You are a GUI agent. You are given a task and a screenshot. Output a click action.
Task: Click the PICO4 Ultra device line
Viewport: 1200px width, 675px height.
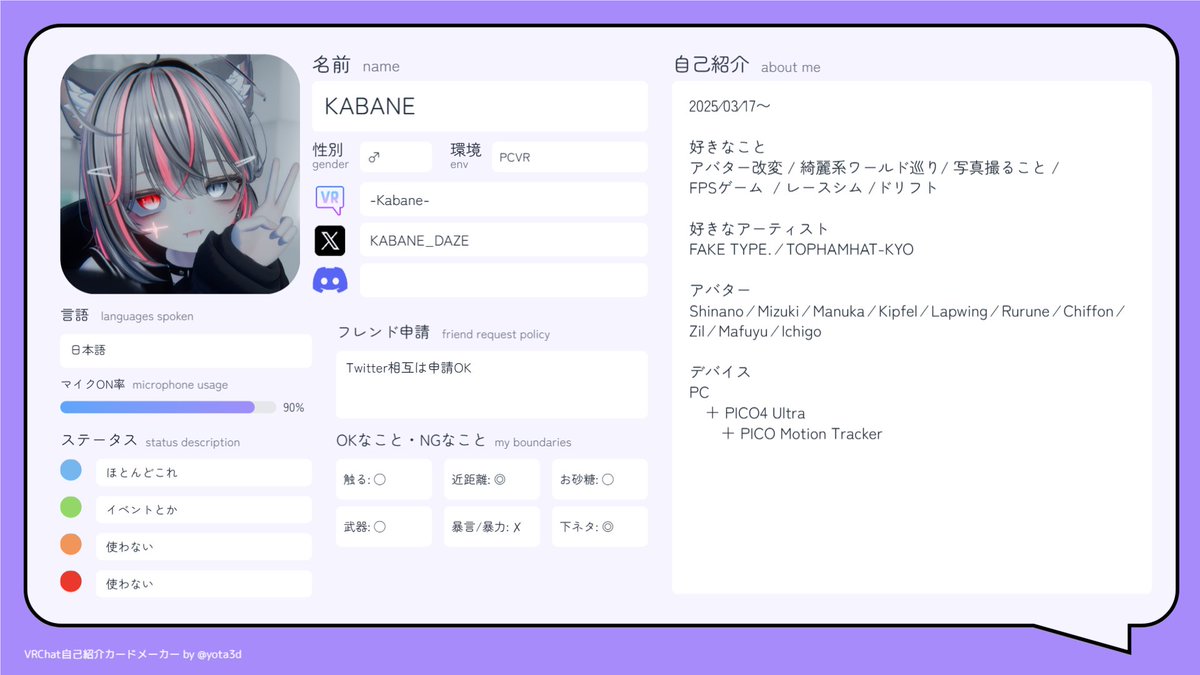tap(755, 413)
